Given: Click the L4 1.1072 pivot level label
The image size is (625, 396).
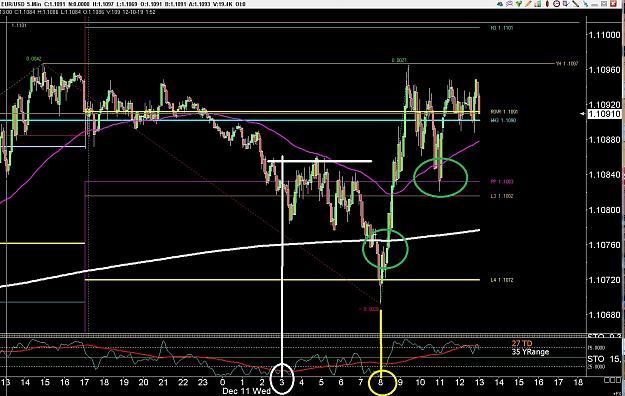Looking at the screenshot, I should click(502, 280).
